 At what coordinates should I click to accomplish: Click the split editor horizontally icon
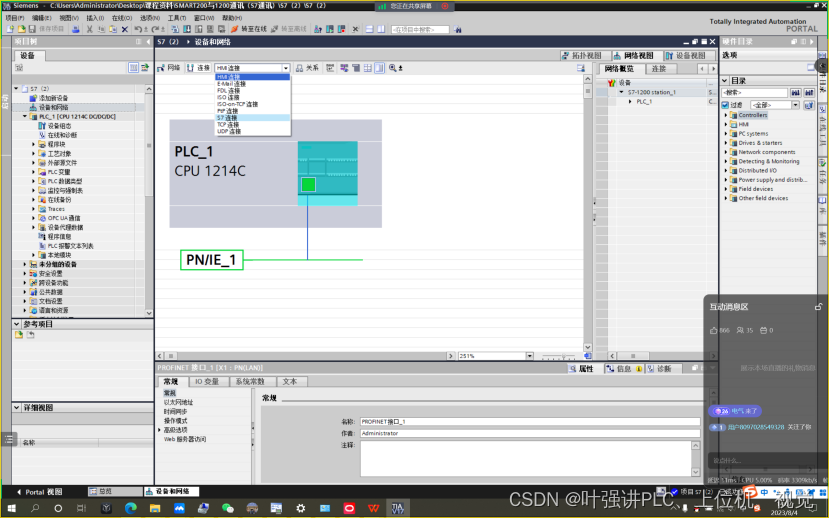pyautogui.click(x=369, y=29)
